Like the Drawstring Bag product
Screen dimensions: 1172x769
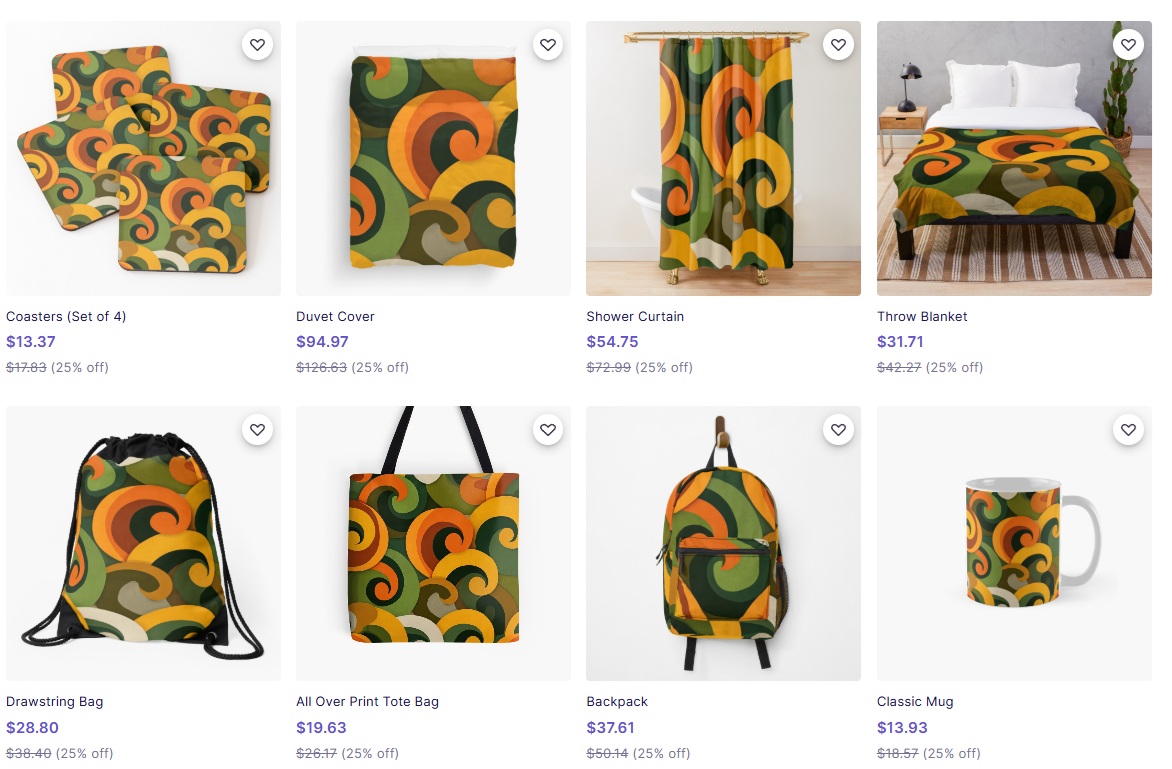257,430
